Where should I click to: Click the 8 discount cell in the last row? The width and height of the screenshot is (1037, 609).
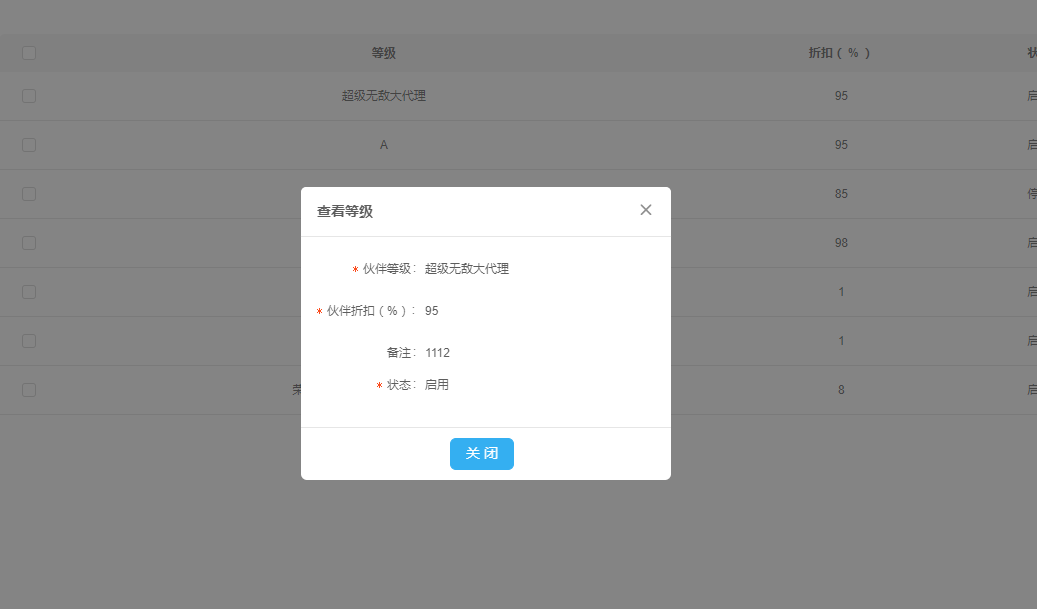click(x=841, y=390)
